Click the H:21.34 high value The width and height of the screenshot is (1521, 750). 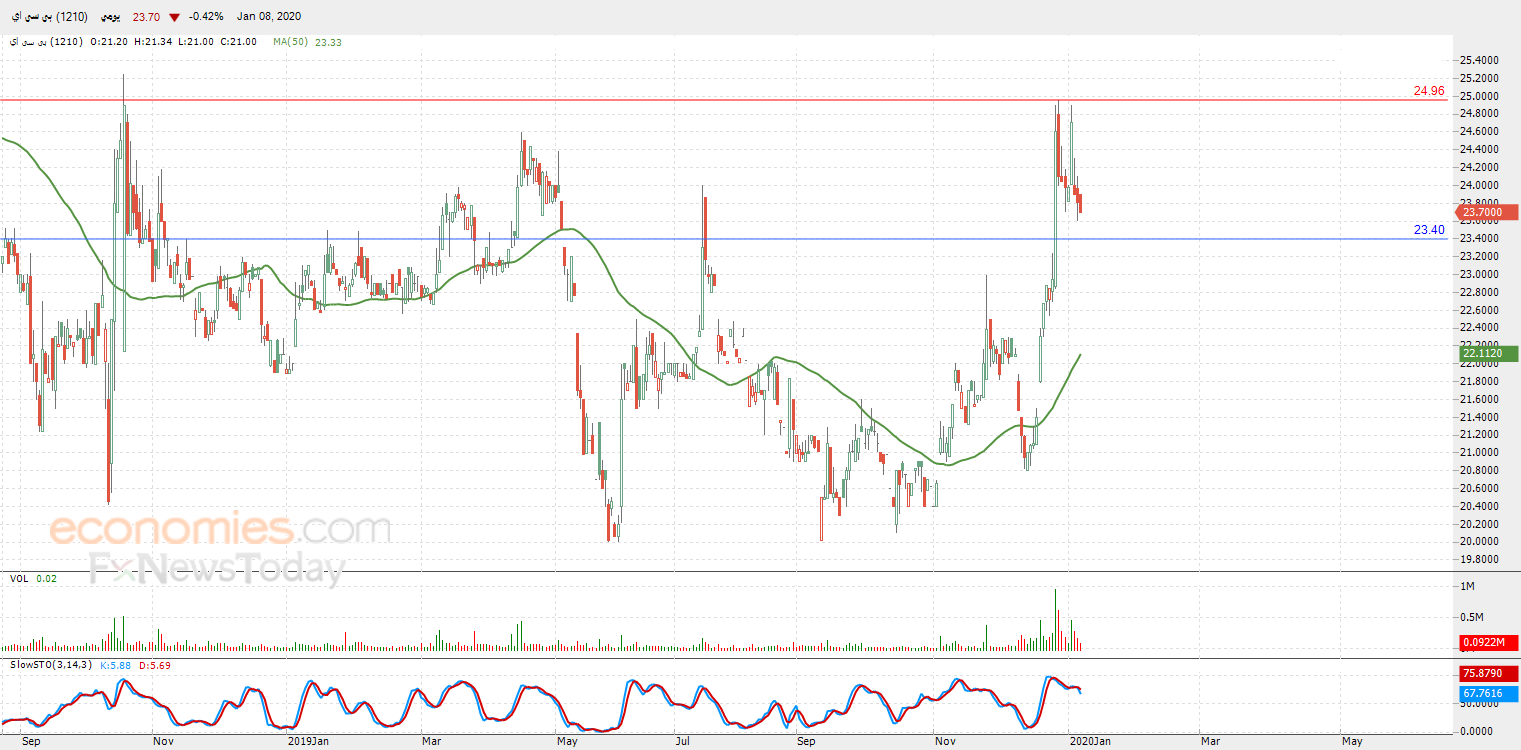point(153,42)
